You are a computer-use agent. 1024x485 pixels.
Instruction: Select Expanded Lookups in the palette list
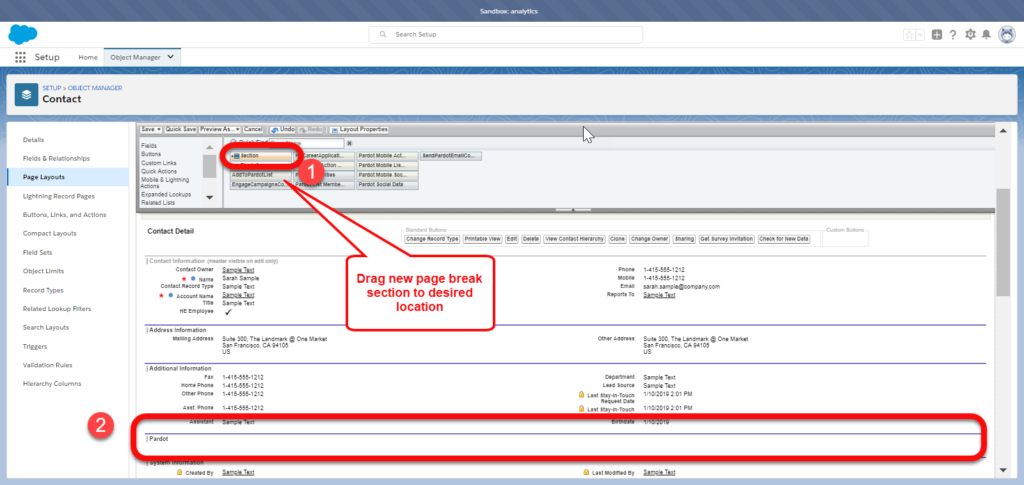(x=166, y=195)
